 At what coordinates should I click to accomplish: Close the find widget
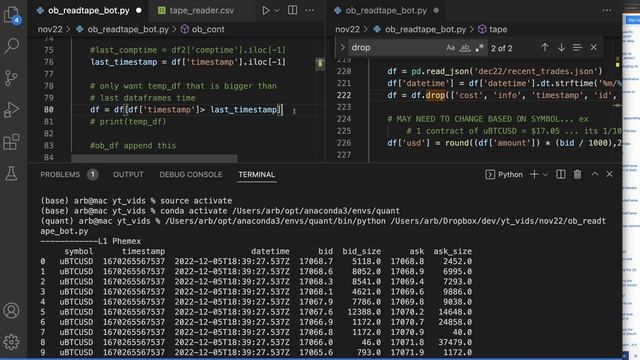[x=593, y=48]
